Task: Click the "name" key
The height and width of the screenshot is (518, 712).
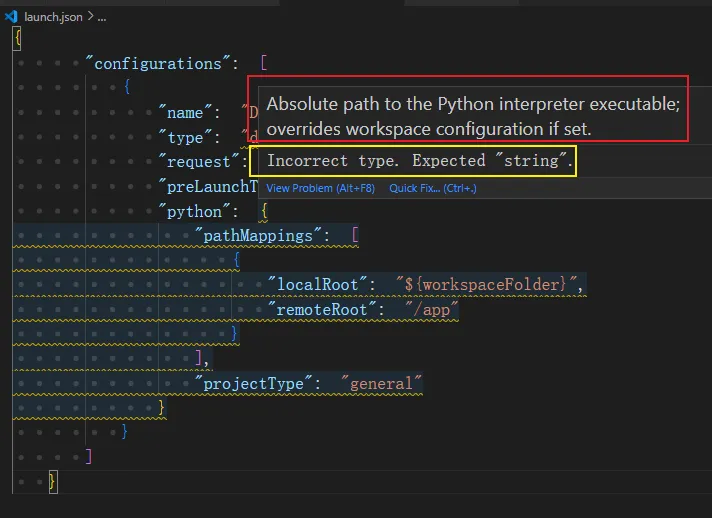Action: [x=185, y=112]
